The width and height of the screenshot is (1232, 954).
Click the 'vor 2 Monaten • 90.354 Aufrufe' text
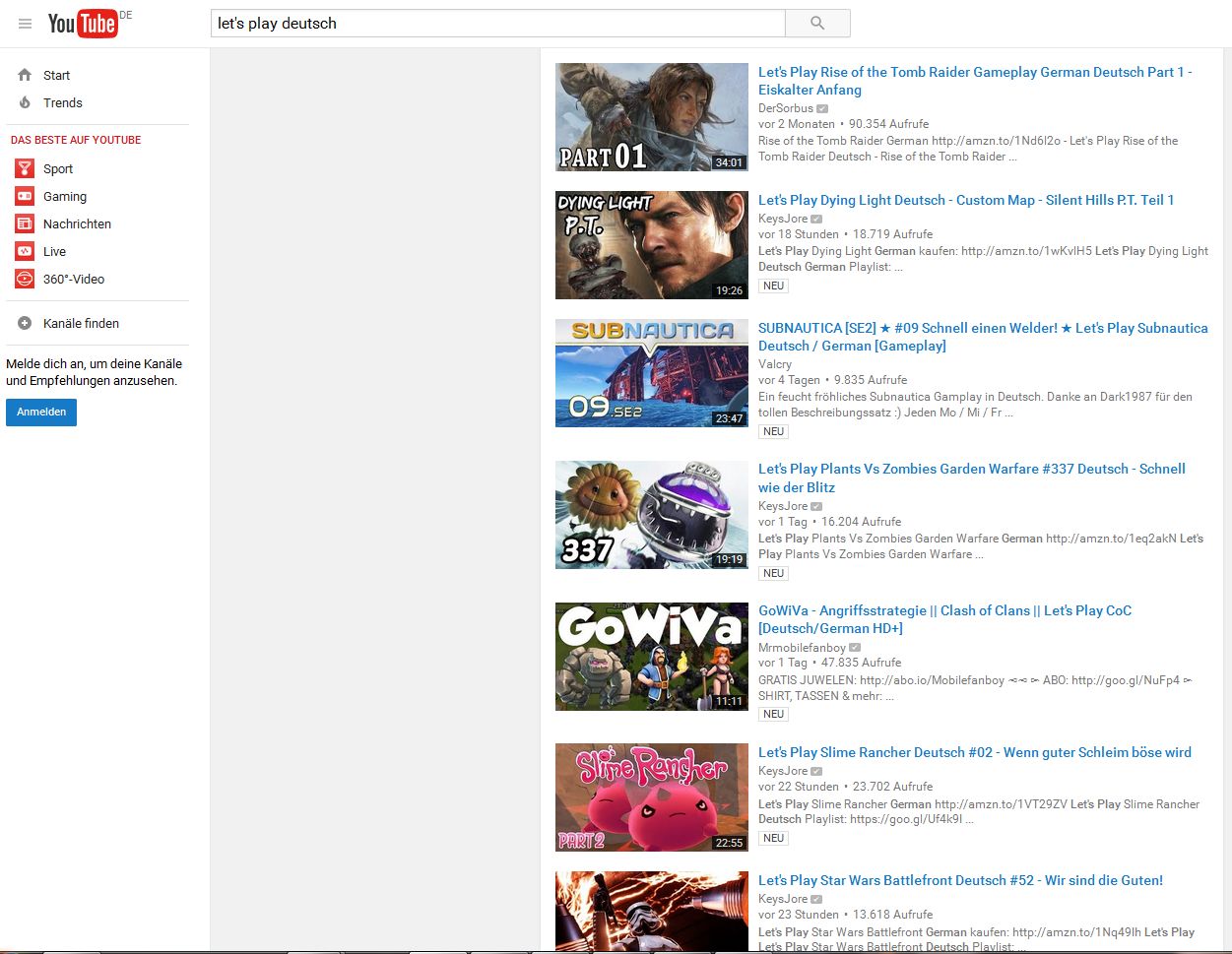(843, 124)
